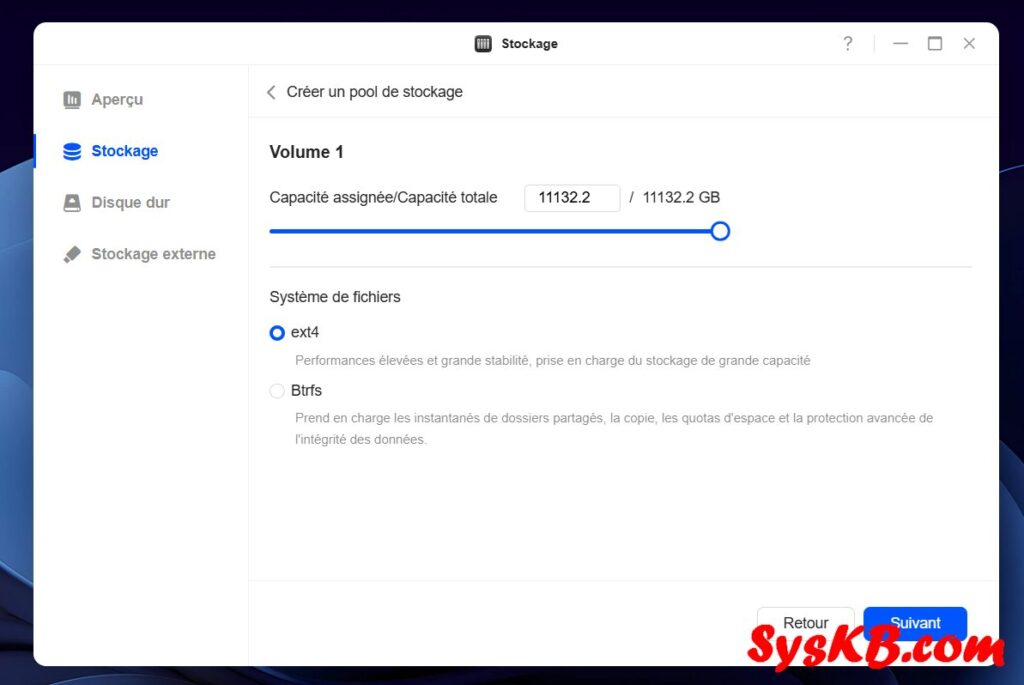Screen dimensions: 1024x685
Task: Go back using the chevron arrow
Action: (272, 92)
